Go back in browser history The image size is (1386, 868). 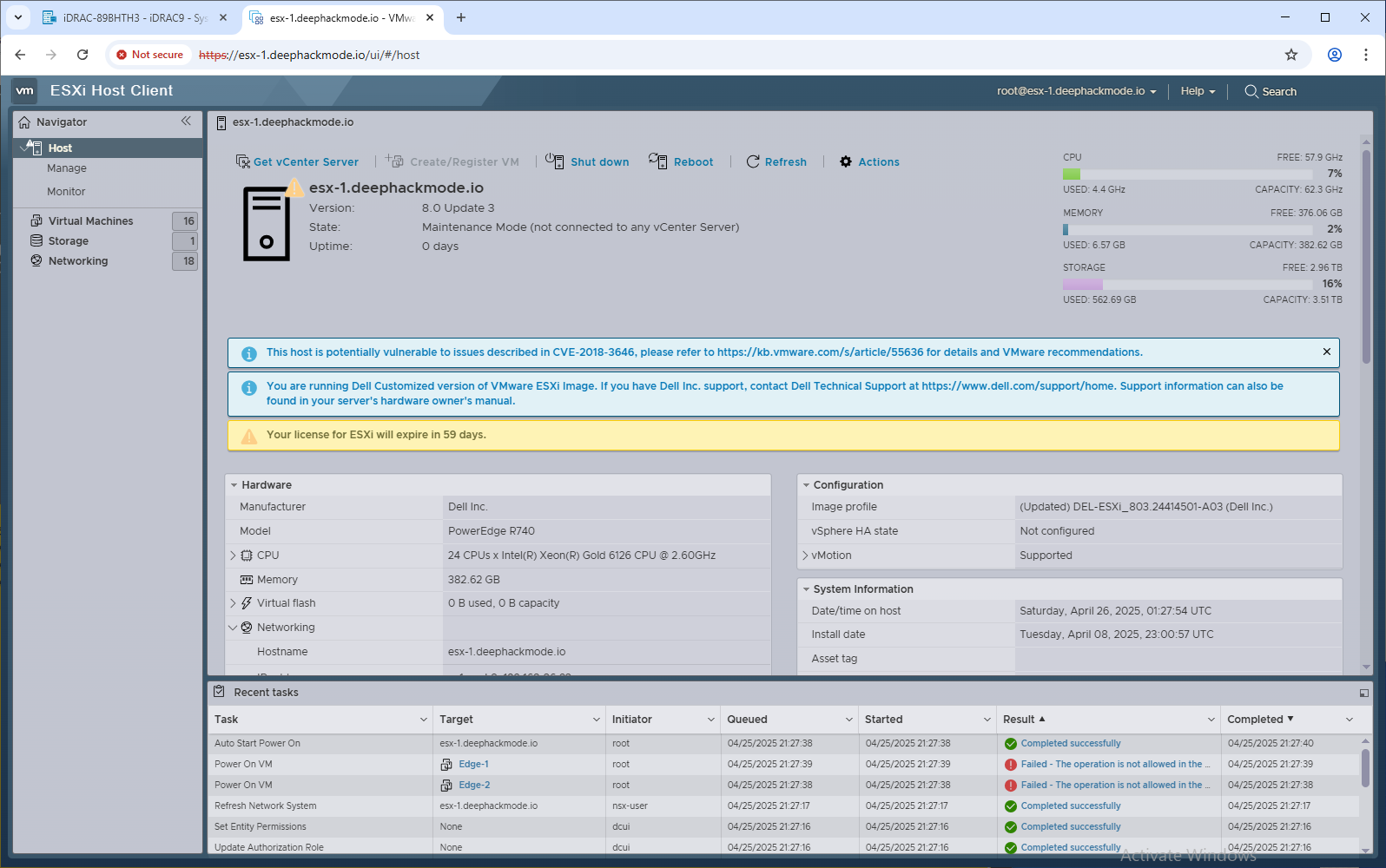pos(20,55)
